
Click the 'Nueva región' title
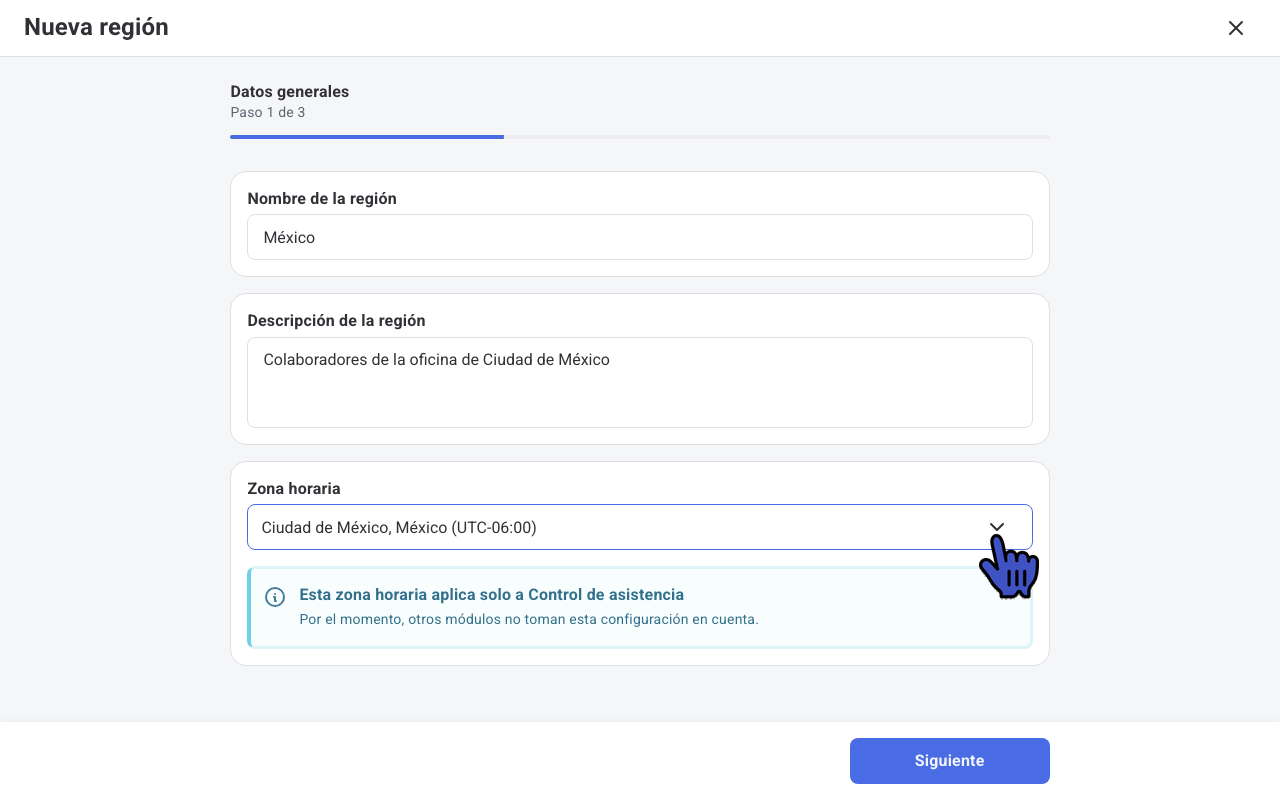click(x=96, y=27)
